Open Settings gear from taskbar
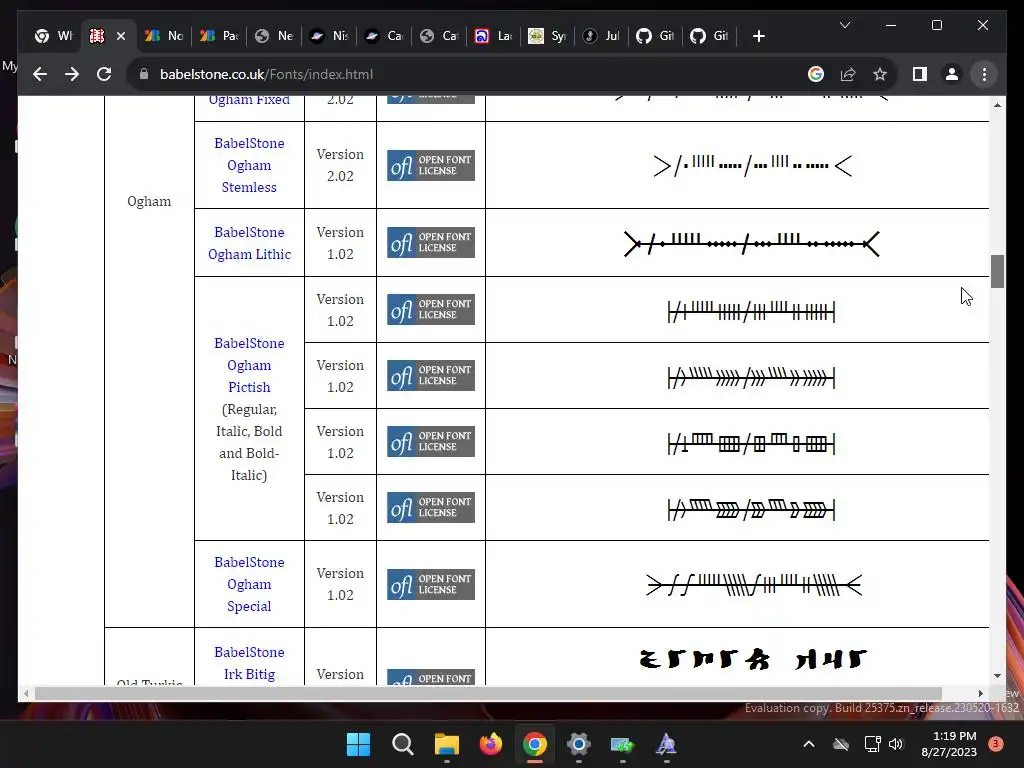The image size is (1024, 768). point(579,744)
